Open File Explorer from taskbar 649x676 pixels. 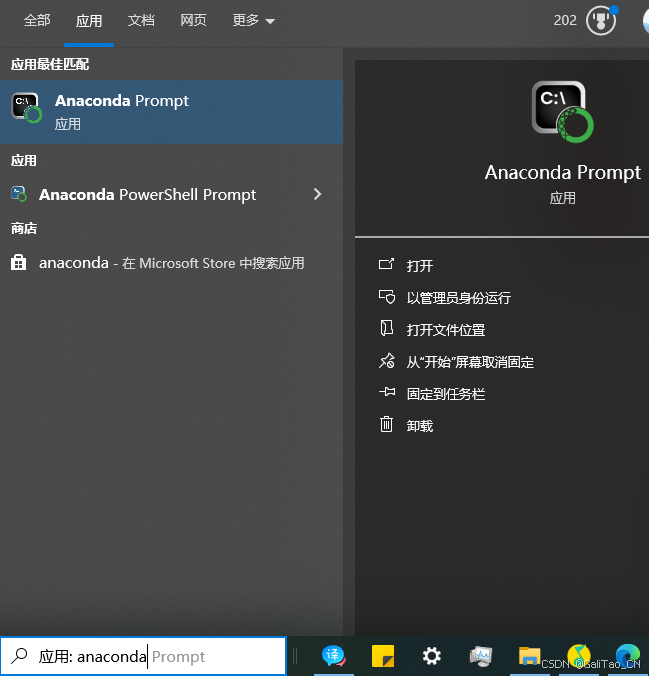point(530,656)
